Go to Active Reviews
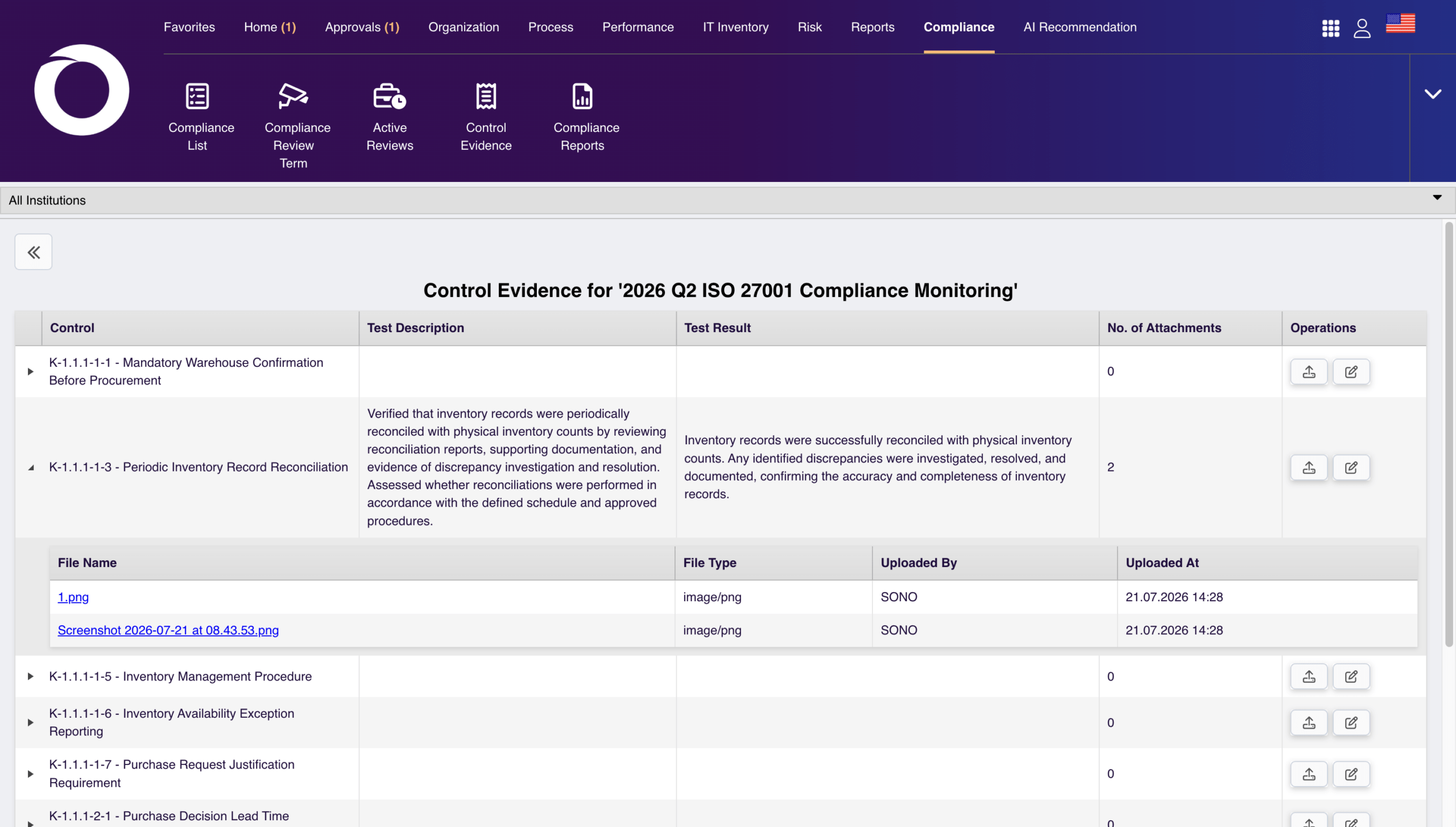The width and height of the screenshot is (1456, 827). coord(390,118)
